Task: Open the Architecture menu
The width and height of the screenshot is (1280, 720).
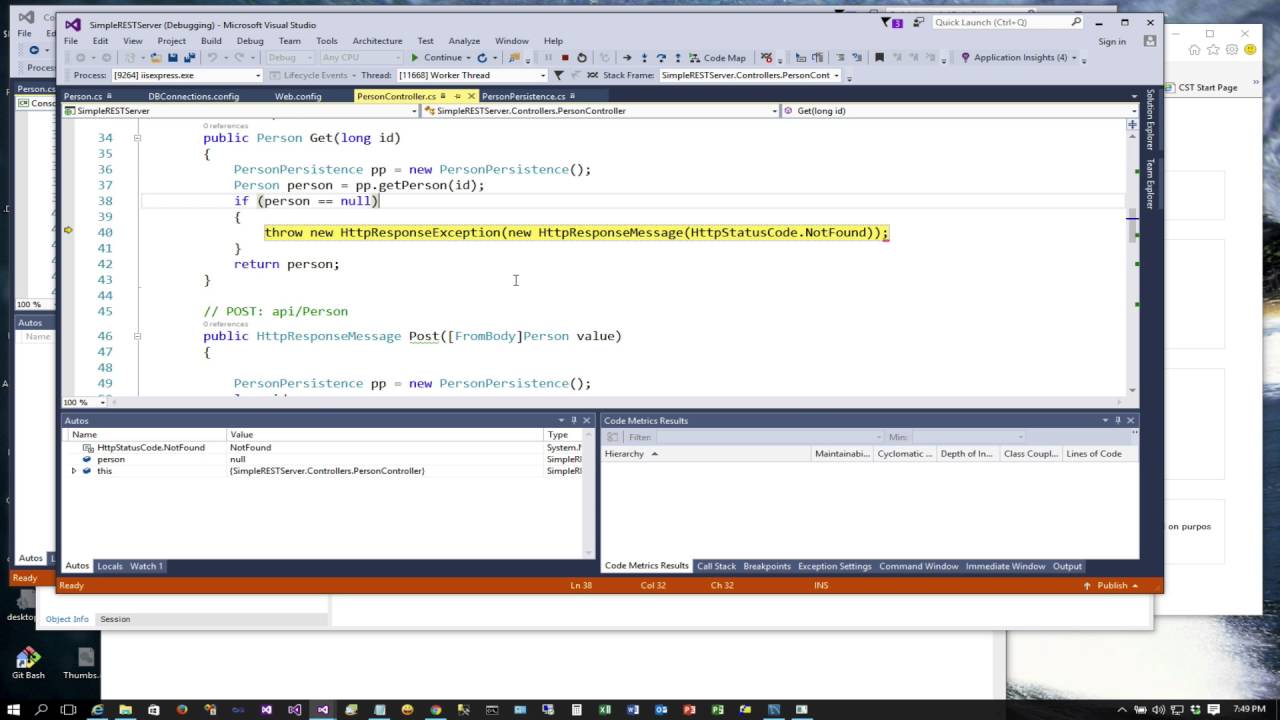Action: 377,41
